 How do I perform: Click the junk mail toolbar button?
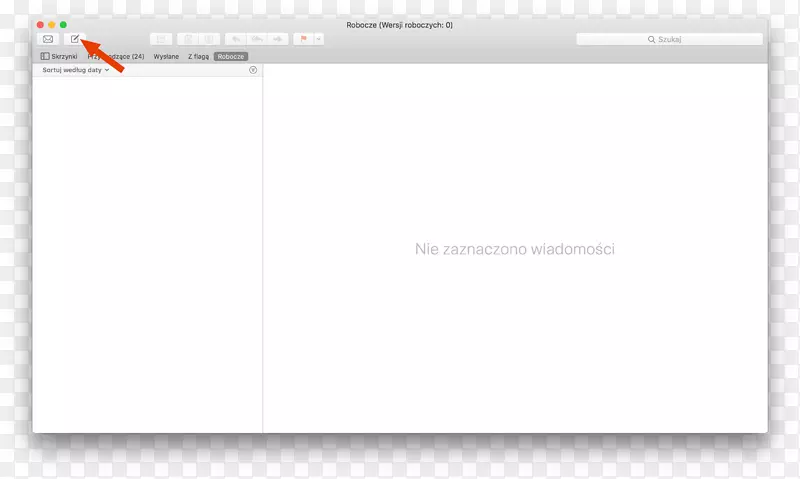tap(209, 39)
